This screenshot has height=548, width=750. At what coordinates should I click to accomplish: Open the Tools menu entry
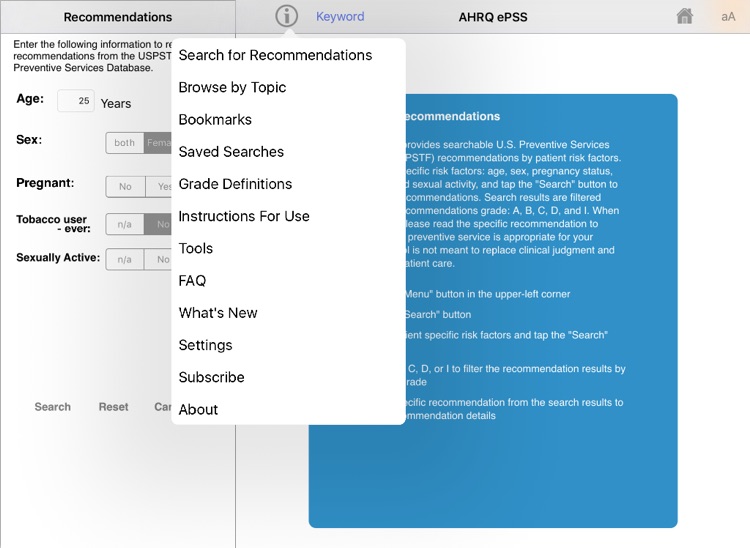coord(288,248)
